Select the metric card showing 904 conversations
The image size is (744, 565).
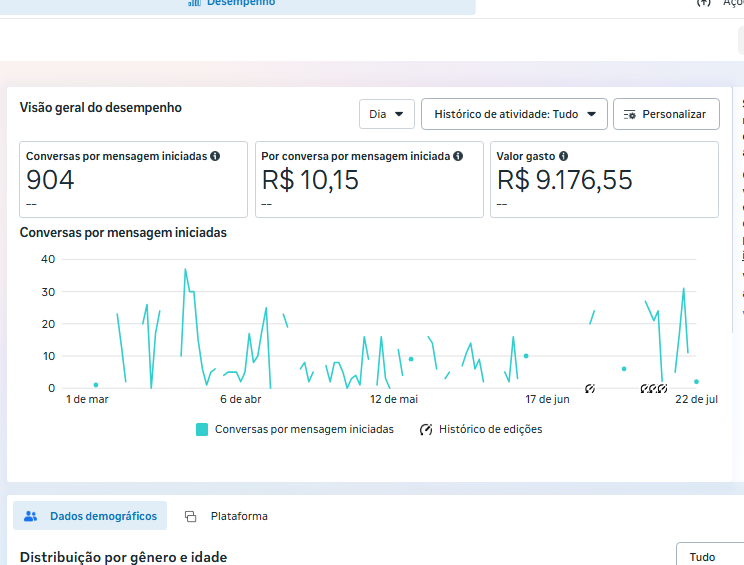134,179
